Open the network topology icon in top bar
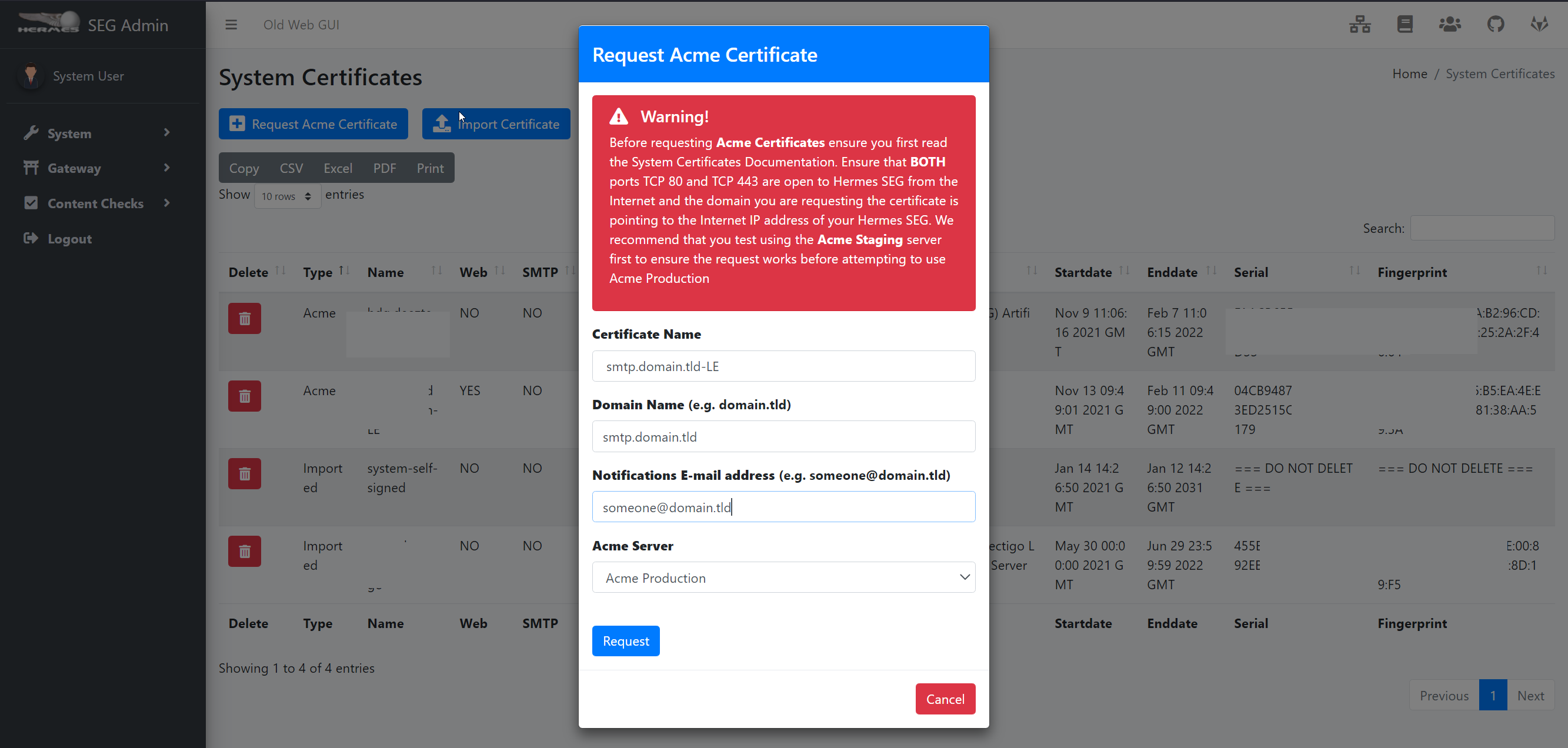This screenshot has width=1568, height=748. (x=1359, y=25)
